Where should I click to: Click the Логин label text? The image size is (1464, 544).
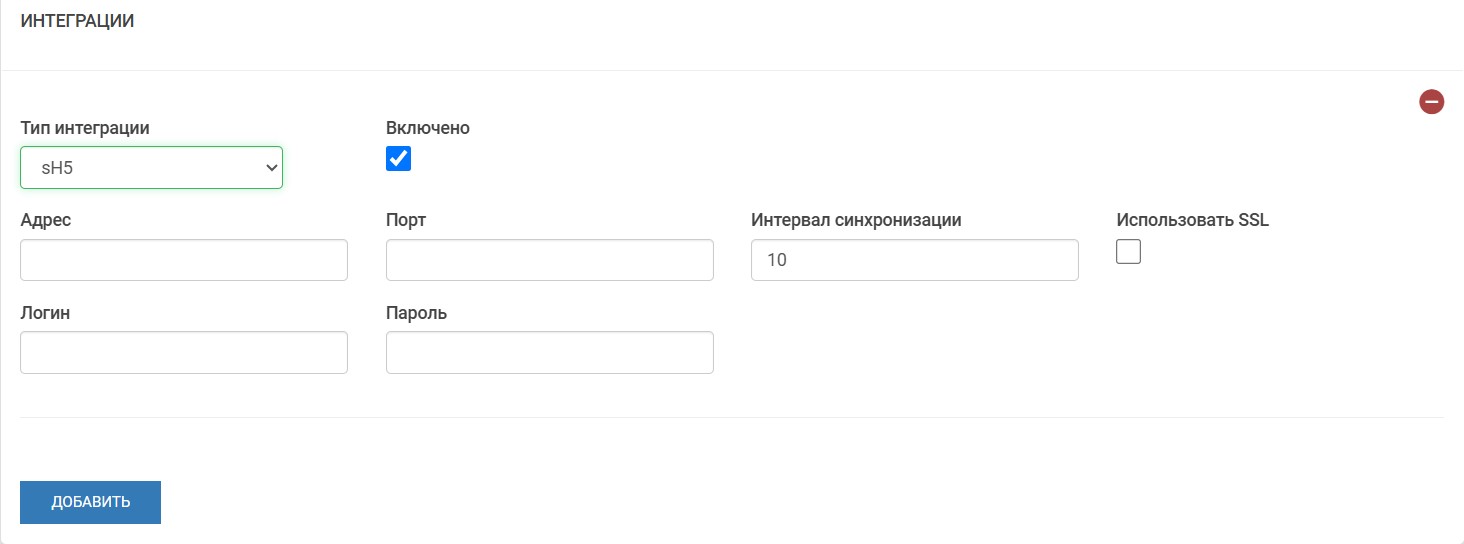(x=45, y=313)
